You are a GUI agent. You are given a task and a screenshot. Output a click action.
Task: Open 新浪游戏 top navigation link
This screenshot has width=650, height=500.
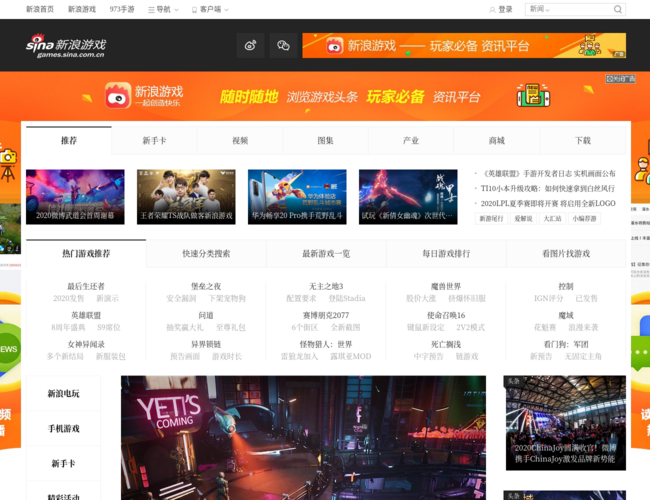click(x=82, y=9)
